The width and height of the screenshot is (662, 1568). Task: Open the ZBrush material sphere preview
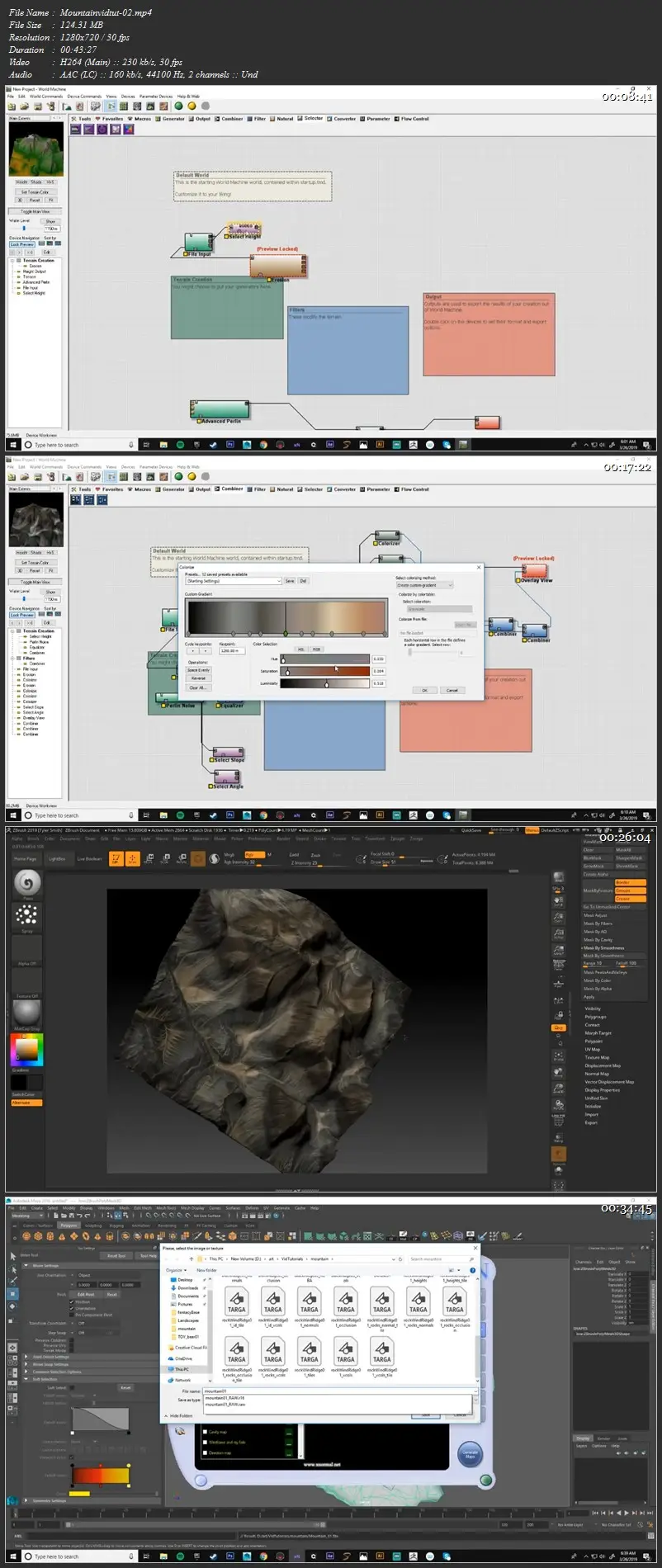pyautogui.click(x=27, y=1011)
